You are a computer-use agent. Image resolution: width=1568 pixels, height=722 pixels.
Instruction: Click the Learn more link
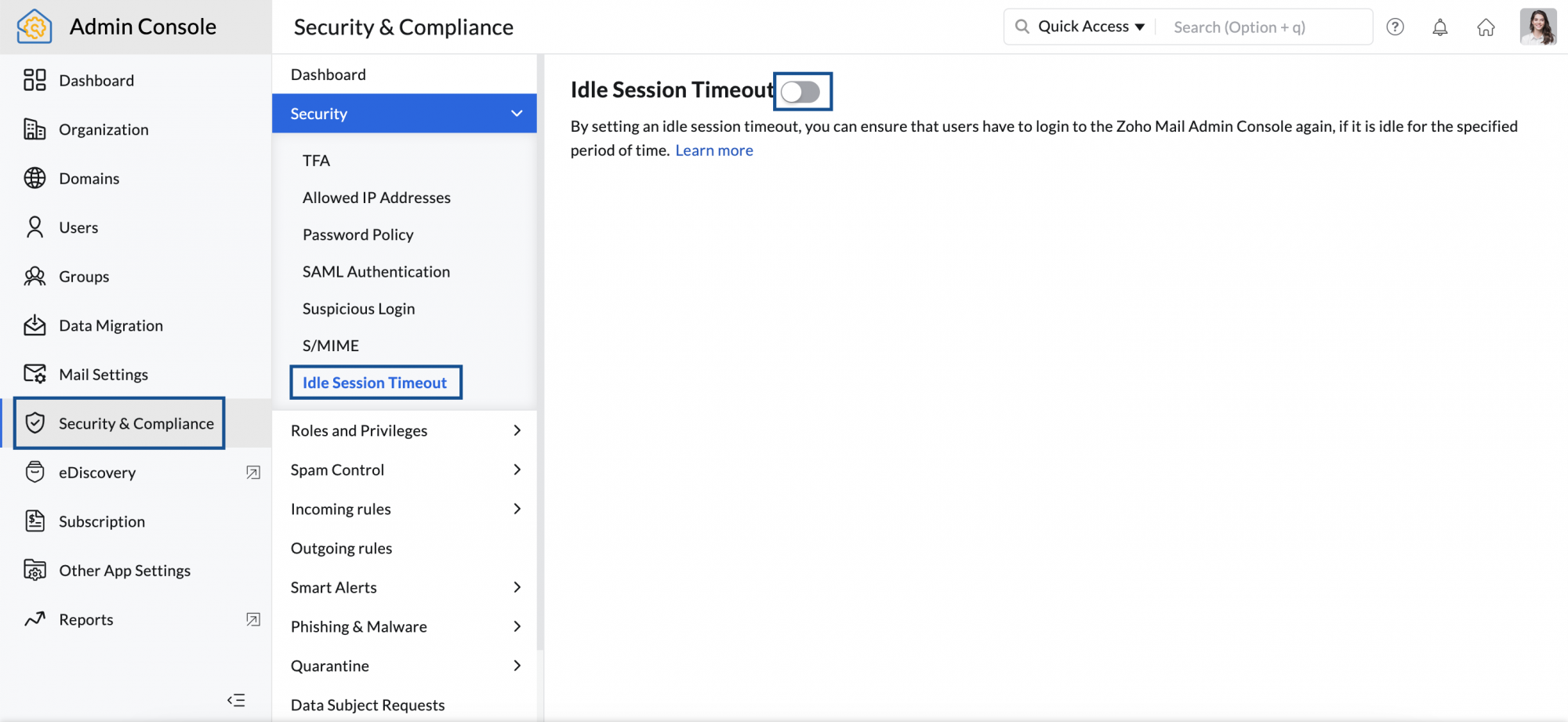click(x=713, y=151)
